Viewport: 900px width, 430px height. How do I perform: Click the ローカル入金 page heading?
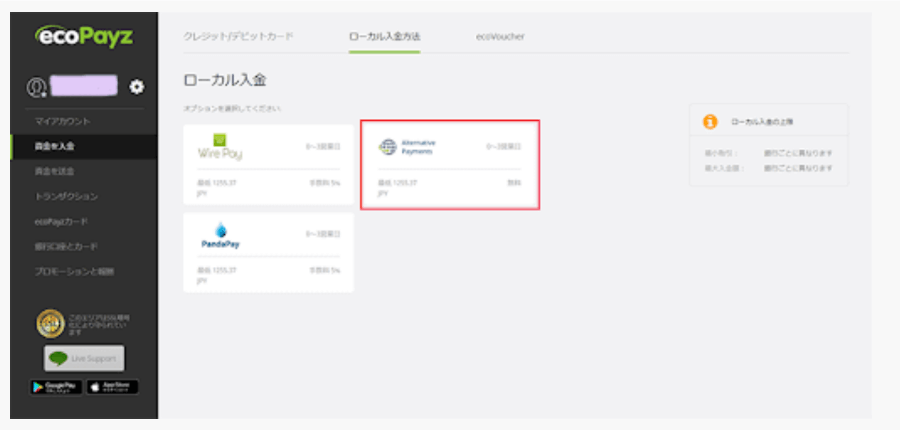(x=225, y=80)
